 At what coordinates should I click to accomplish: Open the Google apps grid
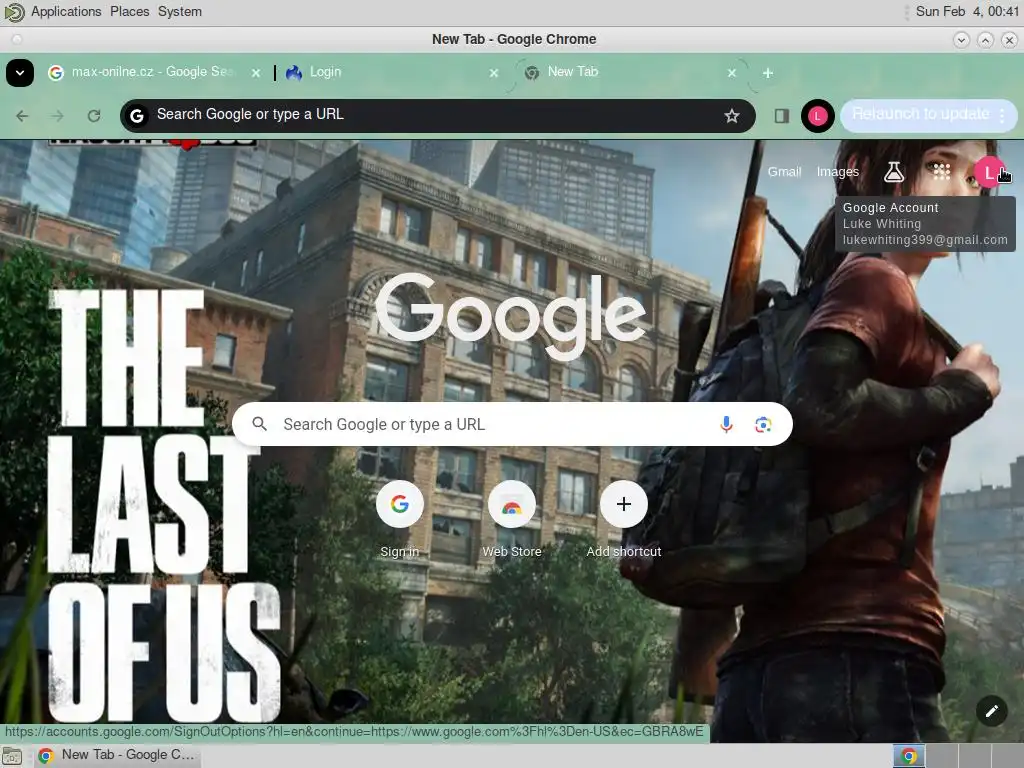(942, 172)
